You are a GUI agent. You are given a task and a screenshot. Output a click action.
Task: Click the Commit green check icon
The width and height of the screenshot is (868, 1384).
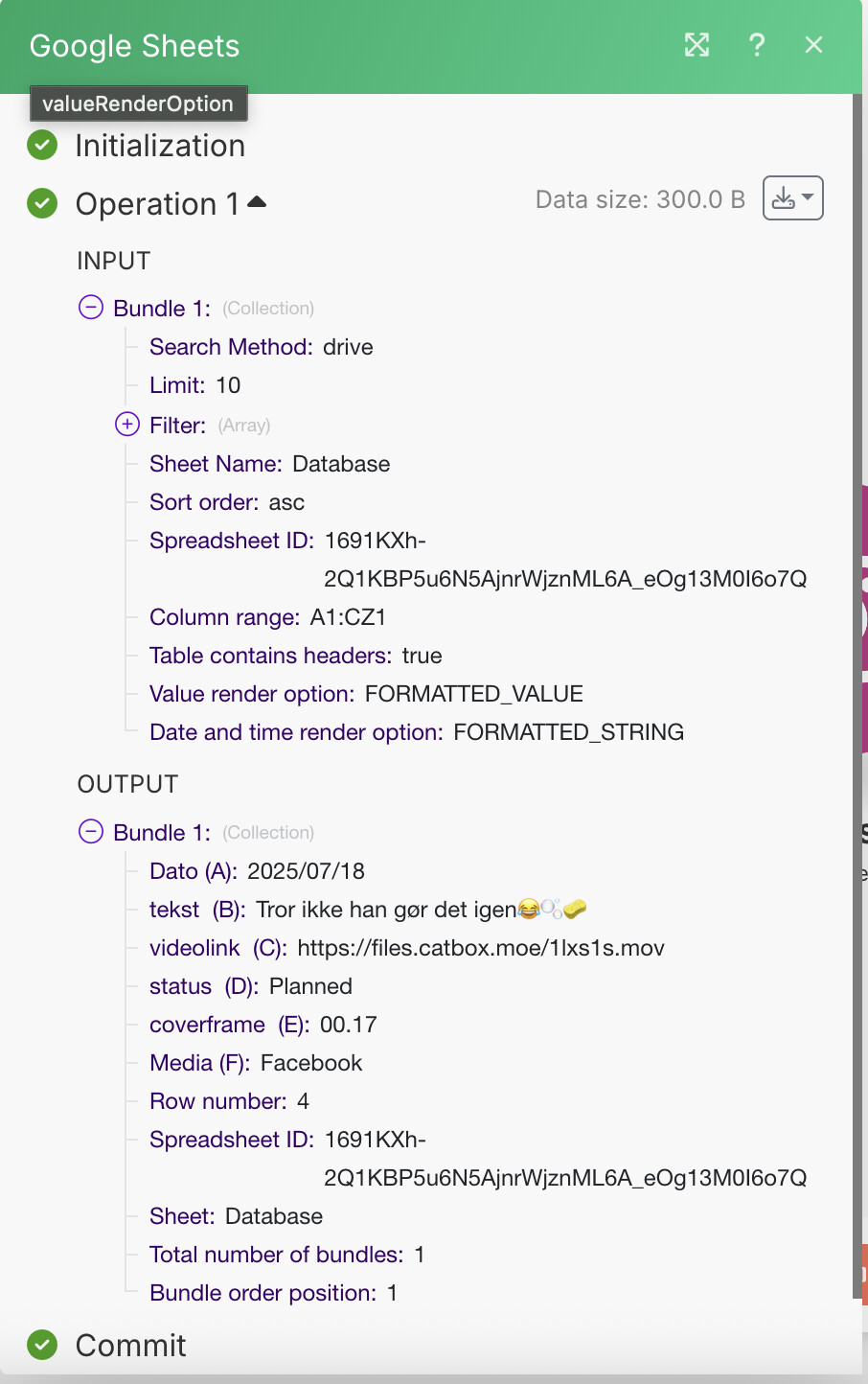pyautogui.click(x=42, y=1345)
